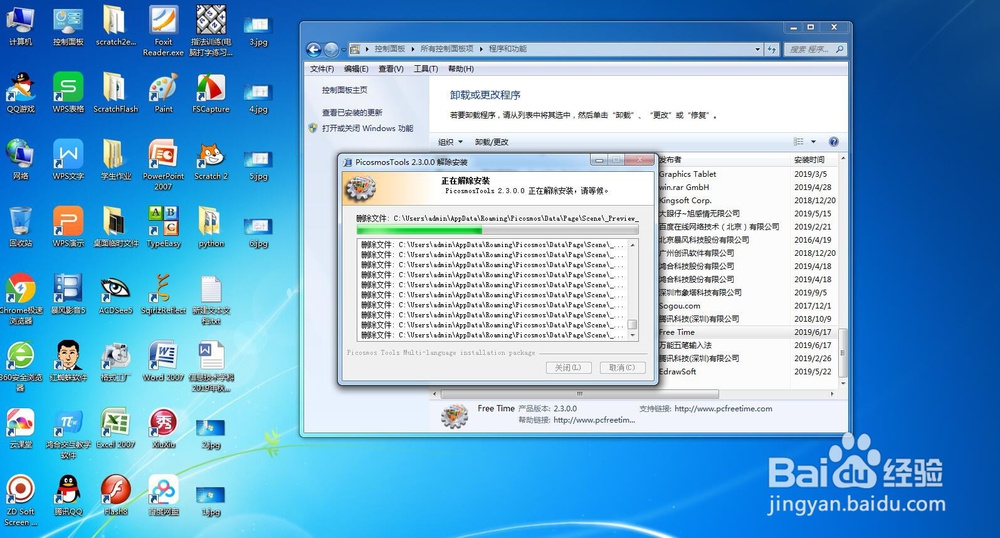Open the 3.jpg image file

click(258, 32)
